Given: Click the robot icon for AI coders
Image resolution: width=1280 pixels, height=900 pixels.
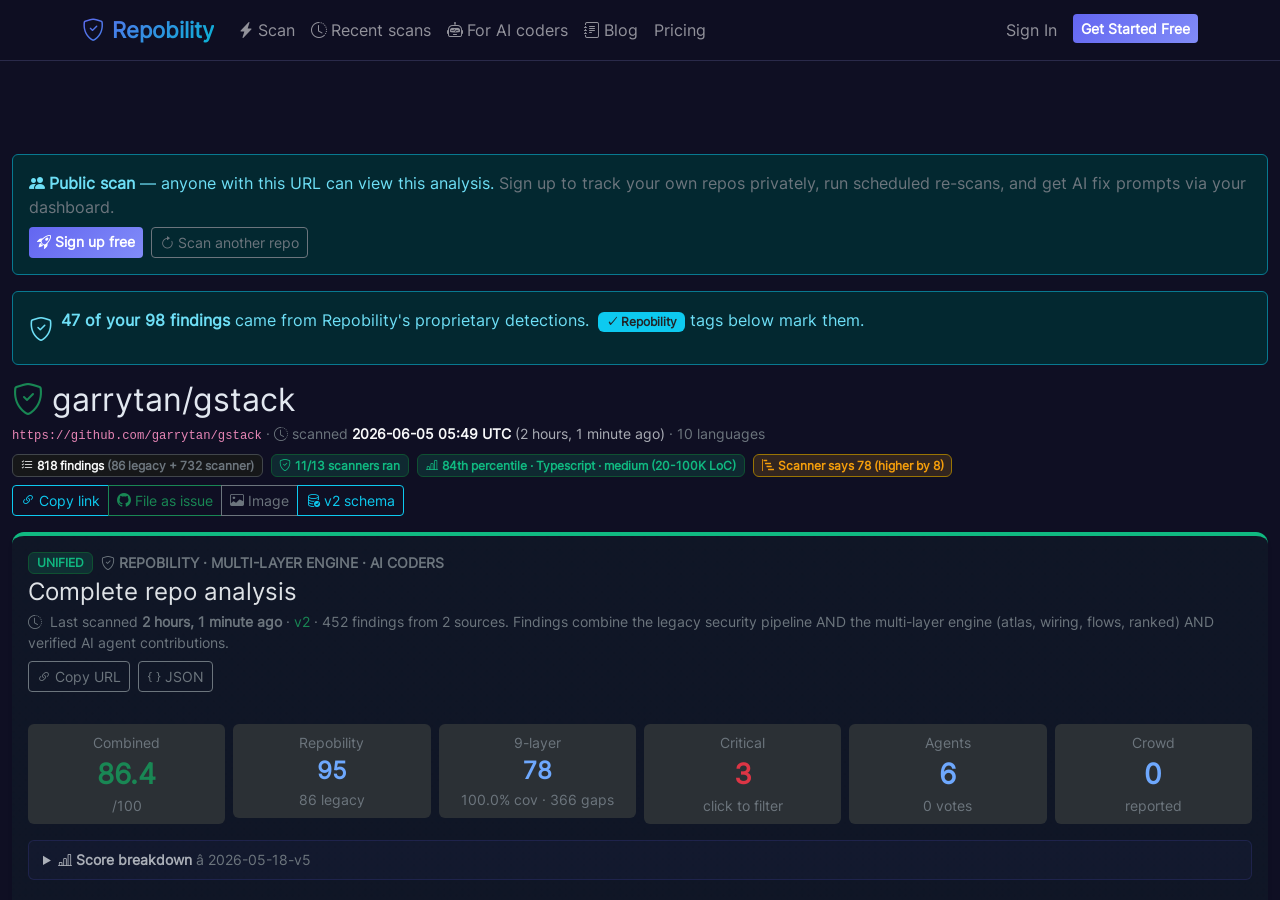Looking at the screenshot, I should point(455,30).
